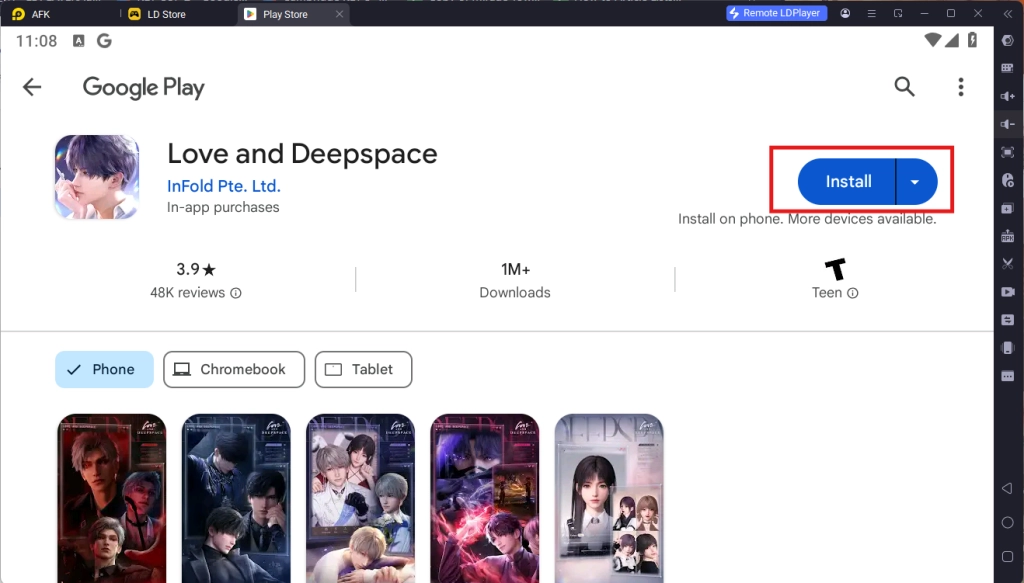
Task: Open the second screenshot with dark-haired men
Action: pos(236,498)
